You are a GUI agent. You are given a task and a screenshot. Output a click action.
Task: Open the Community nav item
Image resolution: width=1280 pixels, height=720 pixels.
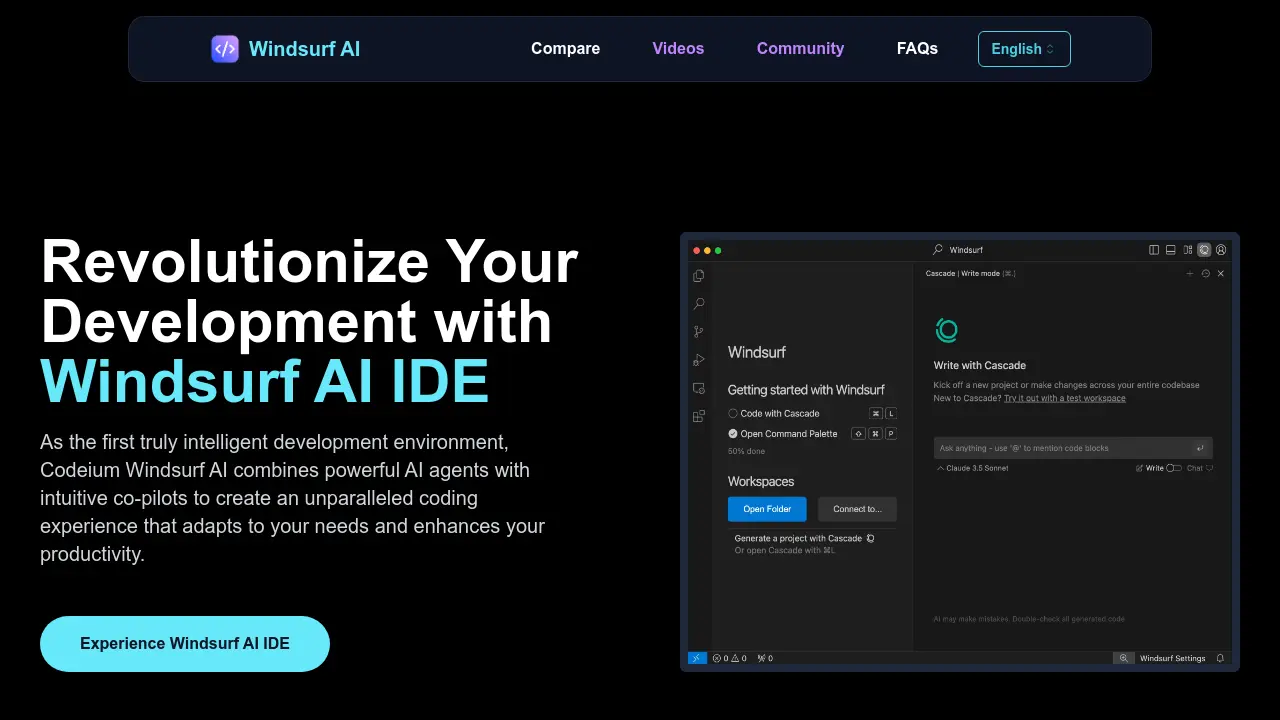point(800,49)
